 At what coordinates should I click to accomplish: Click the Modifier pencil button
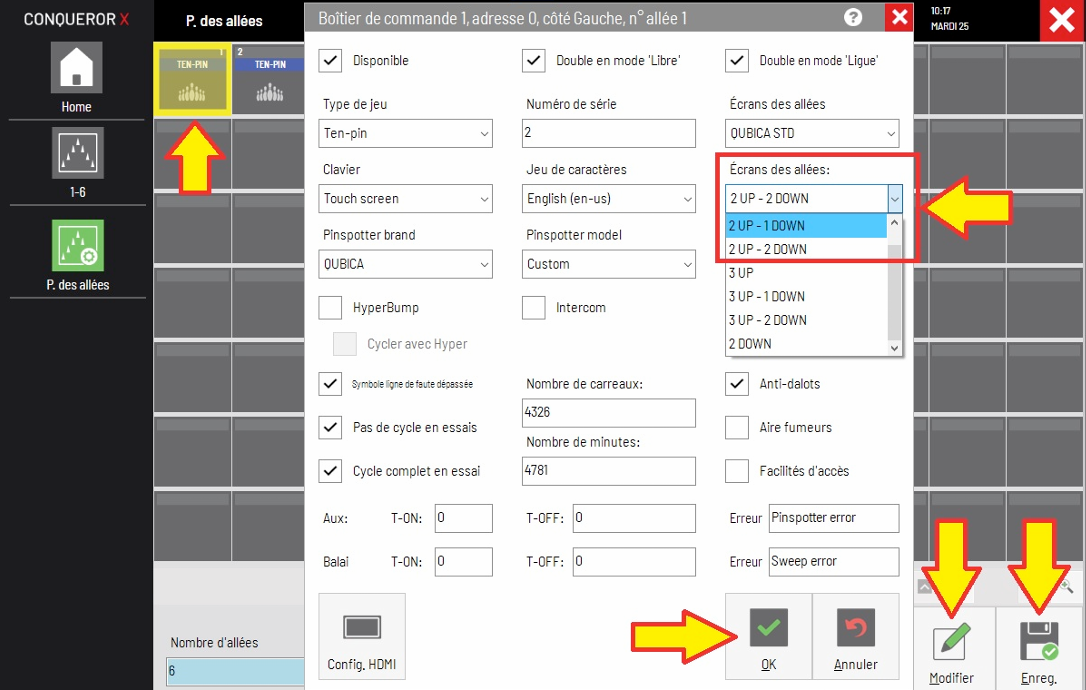tap(952, 650)
